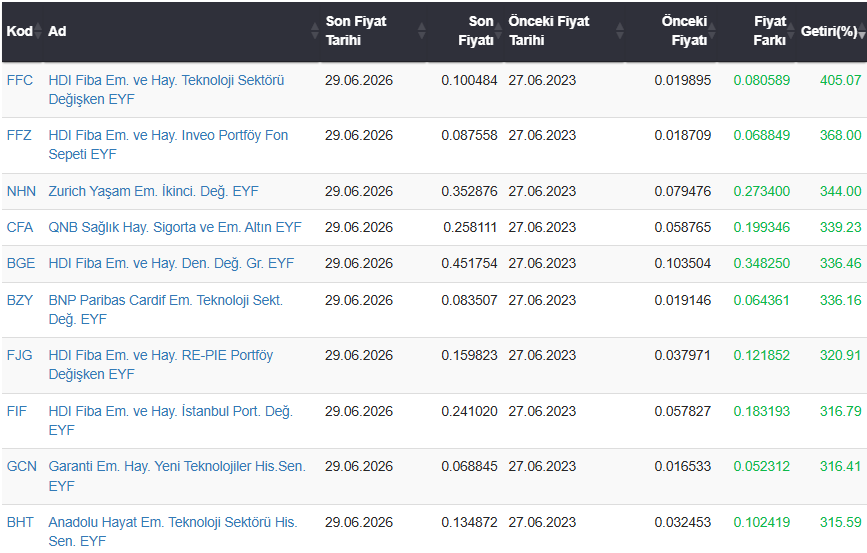Screen dimensions: 867x553
Task: Open Zurich Yaşam Em. İkinci. Değ. EYF
Action: point(153,191)
